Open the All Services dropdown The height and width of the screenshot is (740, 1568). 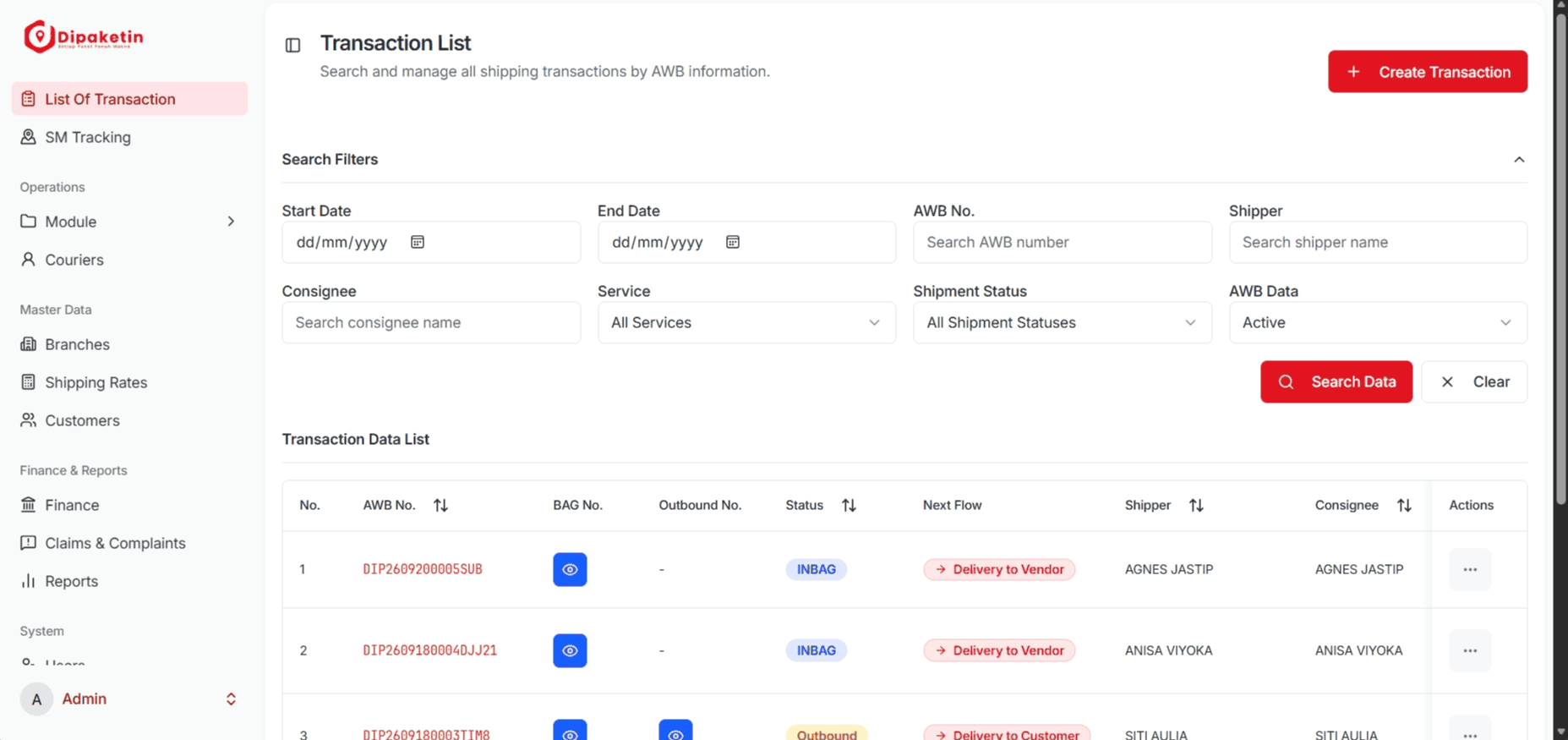point(746,322)
